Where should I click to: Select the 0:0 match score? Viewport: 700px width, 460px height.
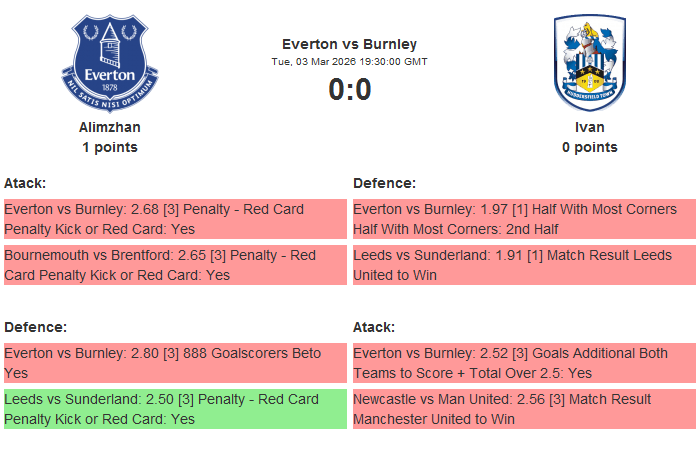tap(349, 90)
